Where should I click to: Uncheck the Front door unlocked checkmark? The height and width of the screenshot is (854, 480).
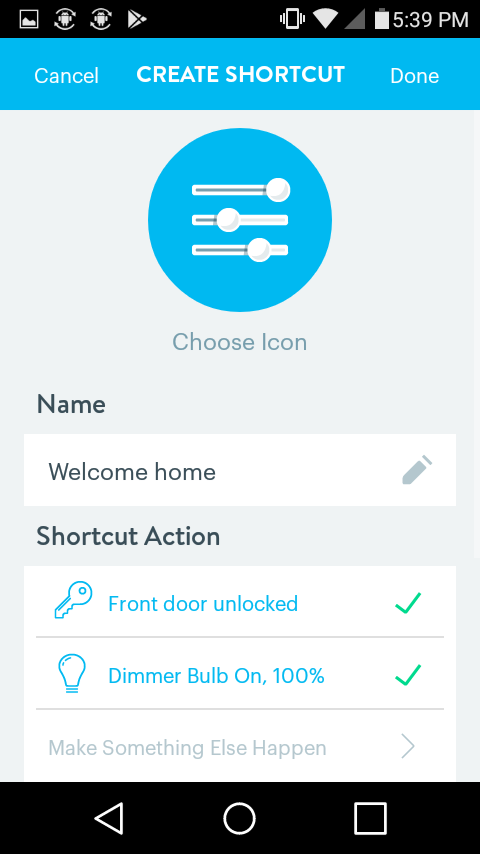[x=408, y=603]
